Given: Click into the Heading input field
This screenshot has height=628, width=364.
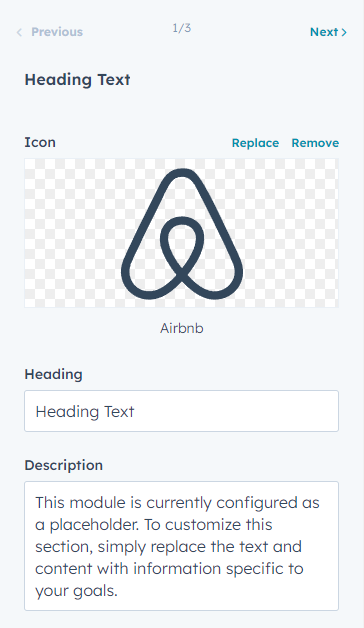Looking at the screenshot, I should tap(181, 411).
